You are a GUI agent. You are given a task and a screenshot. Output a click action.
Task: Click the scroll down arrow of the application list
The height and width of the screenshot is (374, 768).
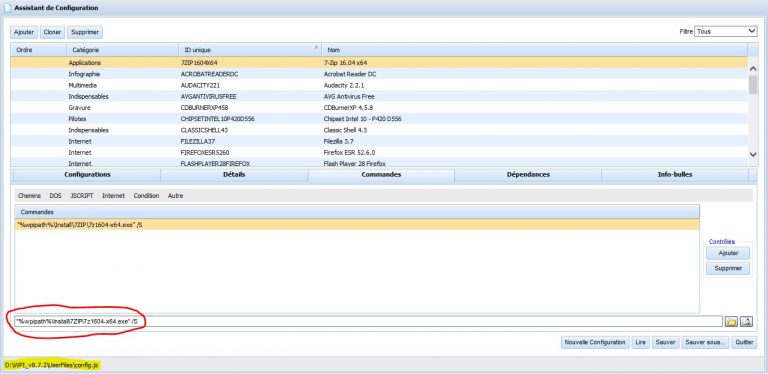(753, 154)
